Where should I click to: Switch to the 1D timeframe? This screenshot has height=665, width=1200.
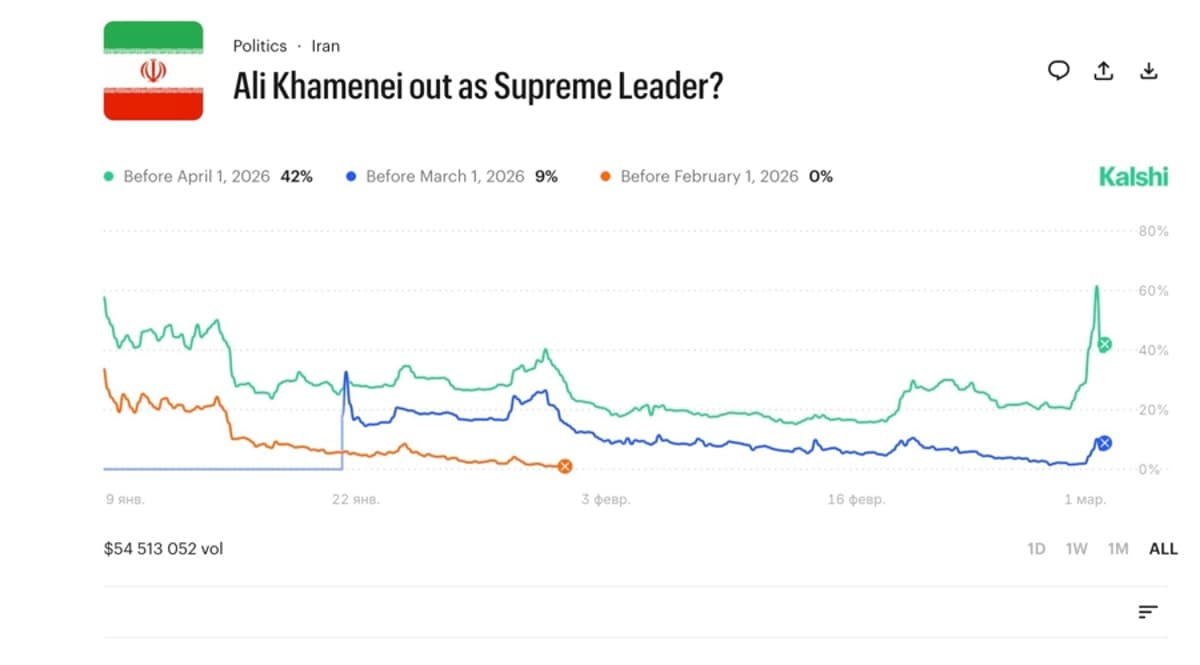pyautogui.click(x=1037, y=548)
